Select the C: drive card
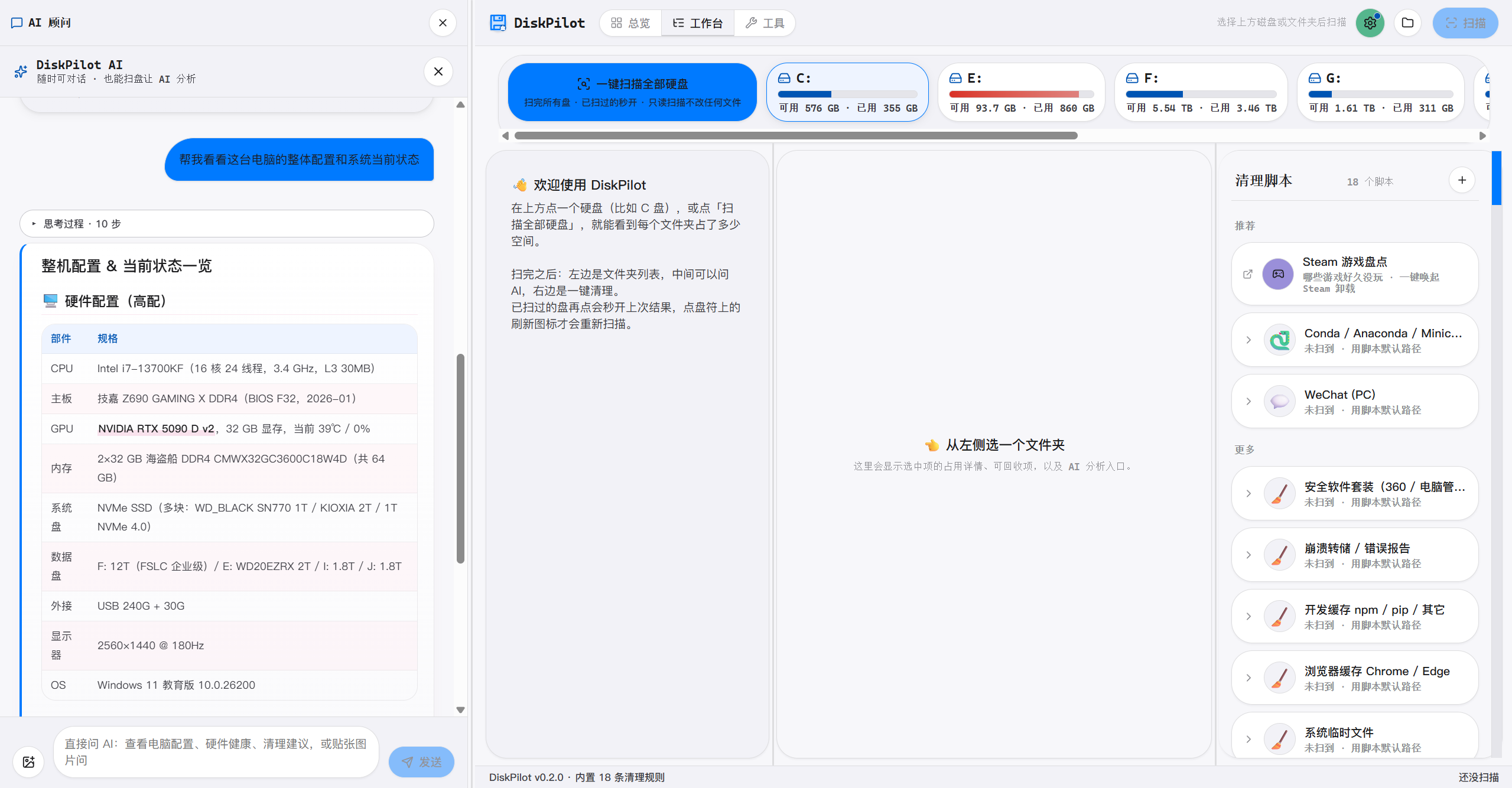Viewport: 1512px width, 788px height. tap(847, 92)
